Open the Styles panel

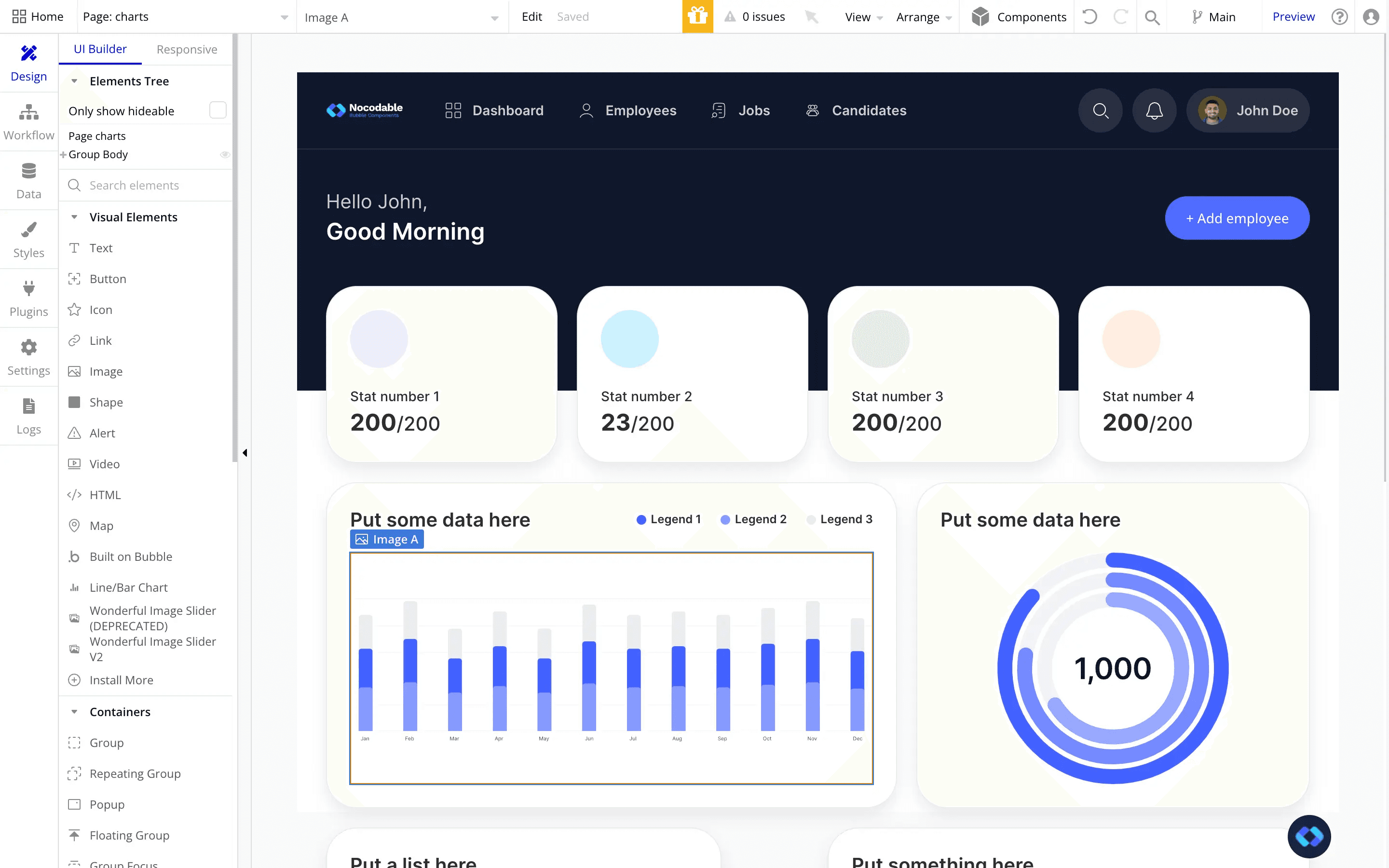[x=29, y=239]
